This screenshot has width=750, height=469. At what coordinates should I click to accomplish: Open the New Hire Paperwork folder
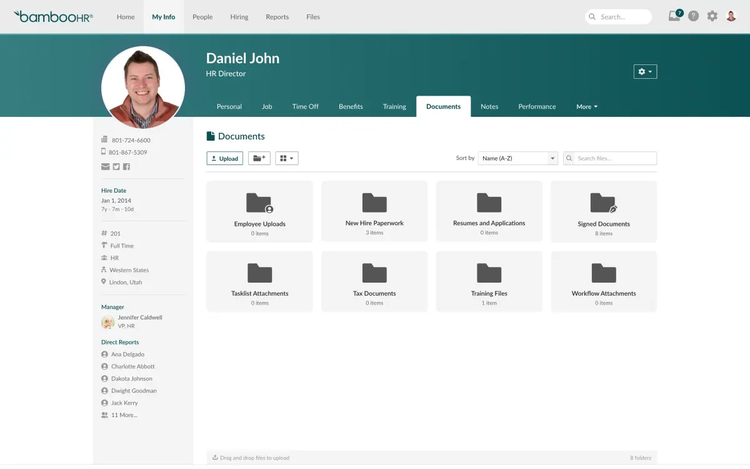click(375, 211)
